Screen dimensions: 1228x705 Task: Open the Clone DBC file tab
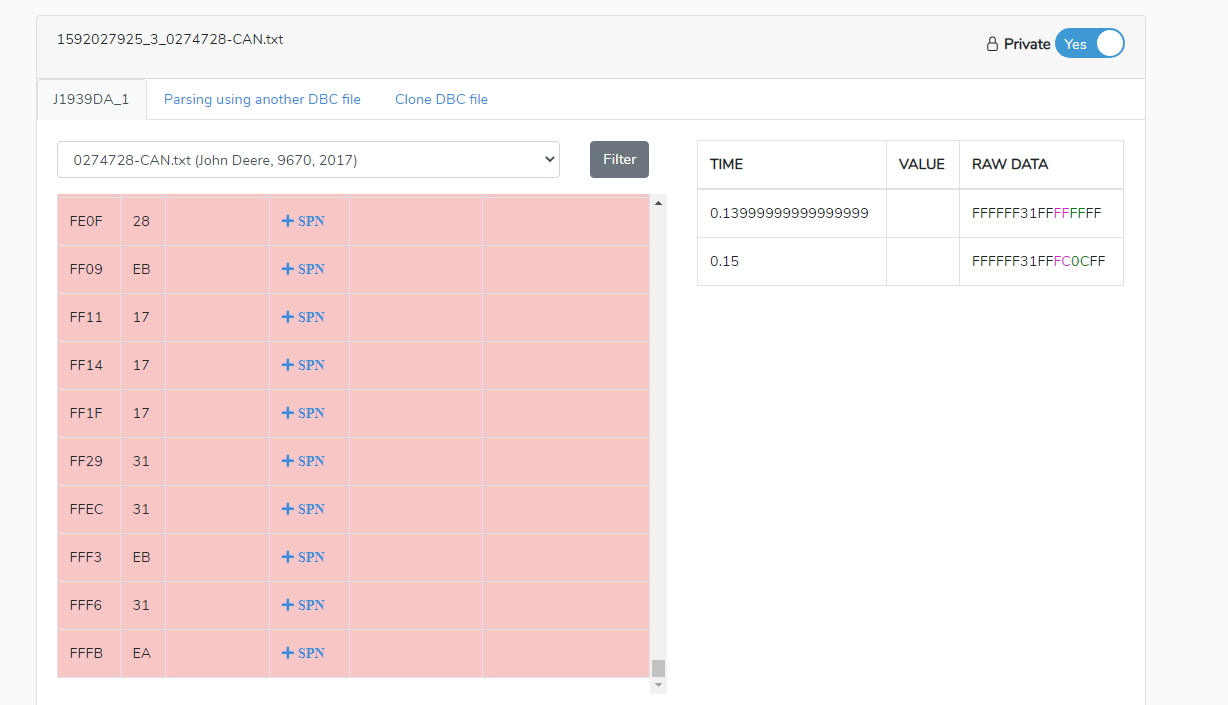coord(441,100)
